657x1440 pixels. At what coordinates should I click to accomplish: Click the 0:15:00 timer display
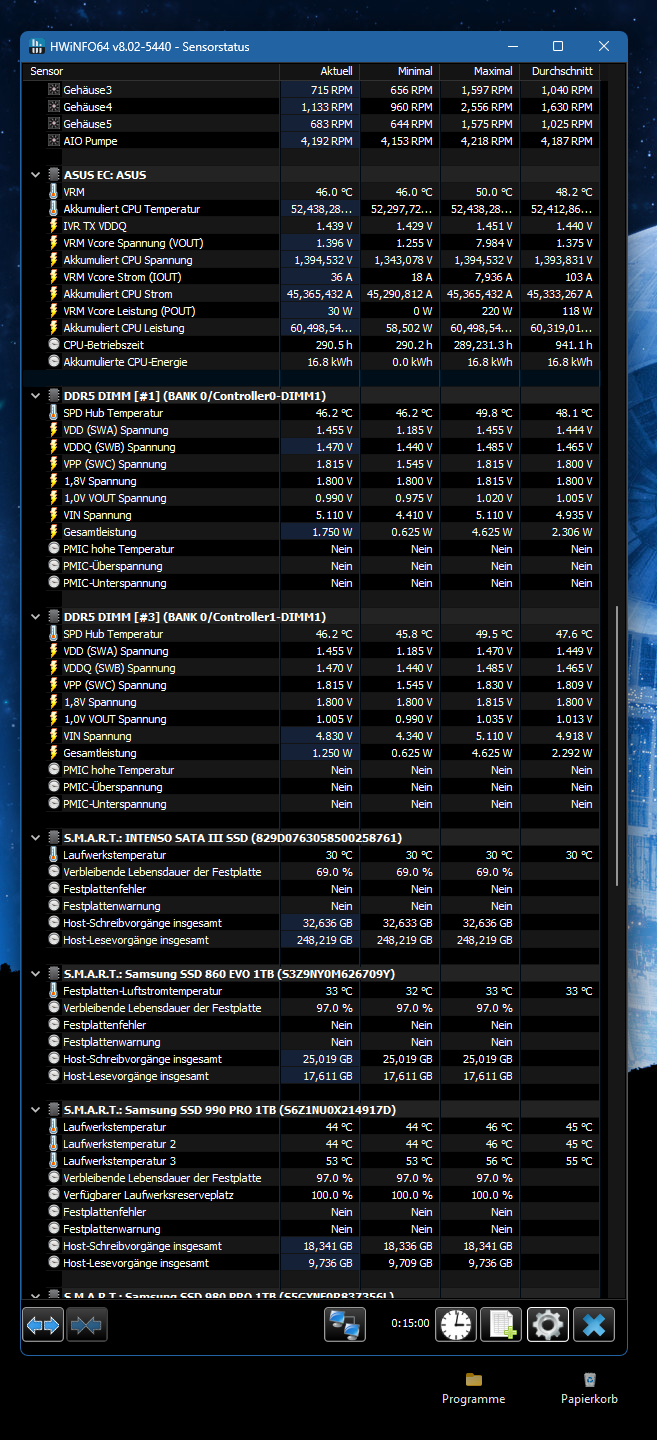coord(410,1323)
